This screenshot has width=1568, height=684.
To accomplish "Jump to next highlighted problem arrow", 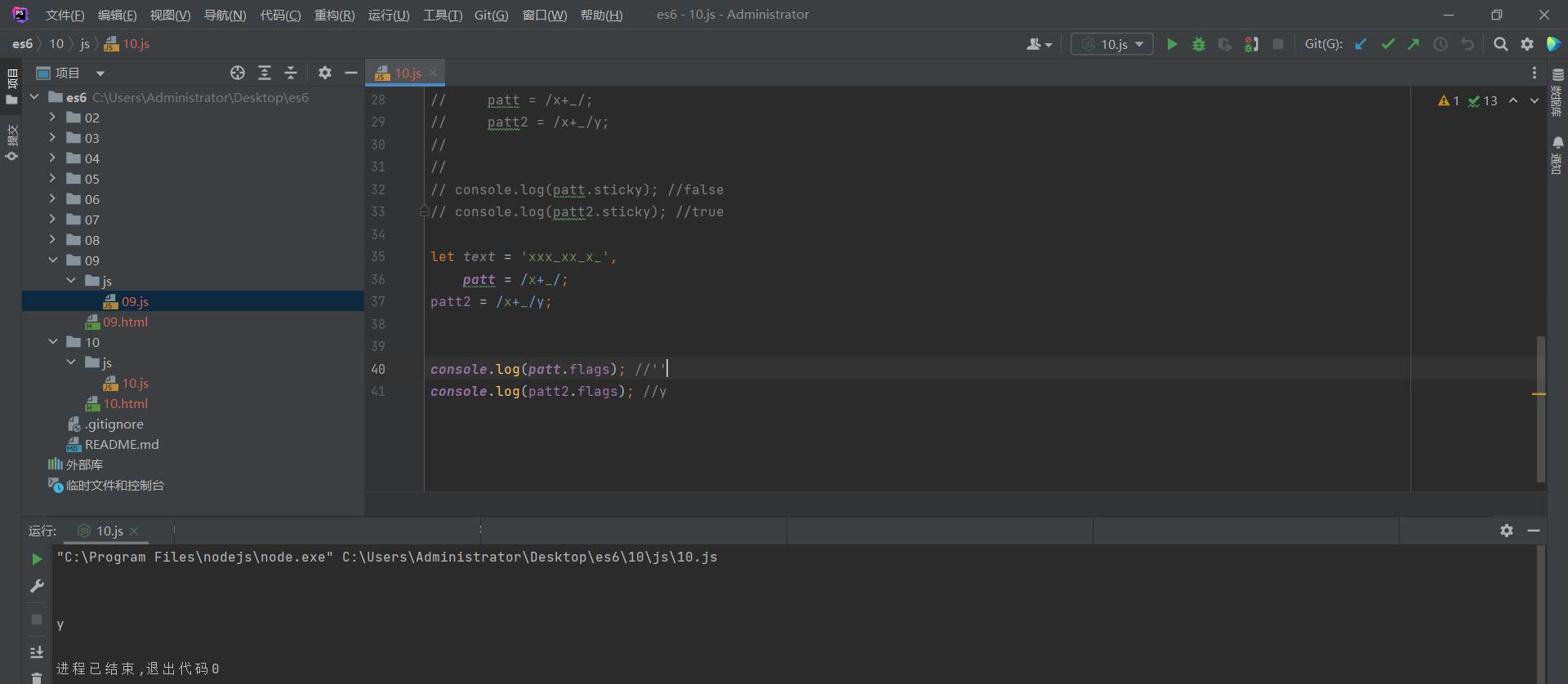I will pos(1535,100).
